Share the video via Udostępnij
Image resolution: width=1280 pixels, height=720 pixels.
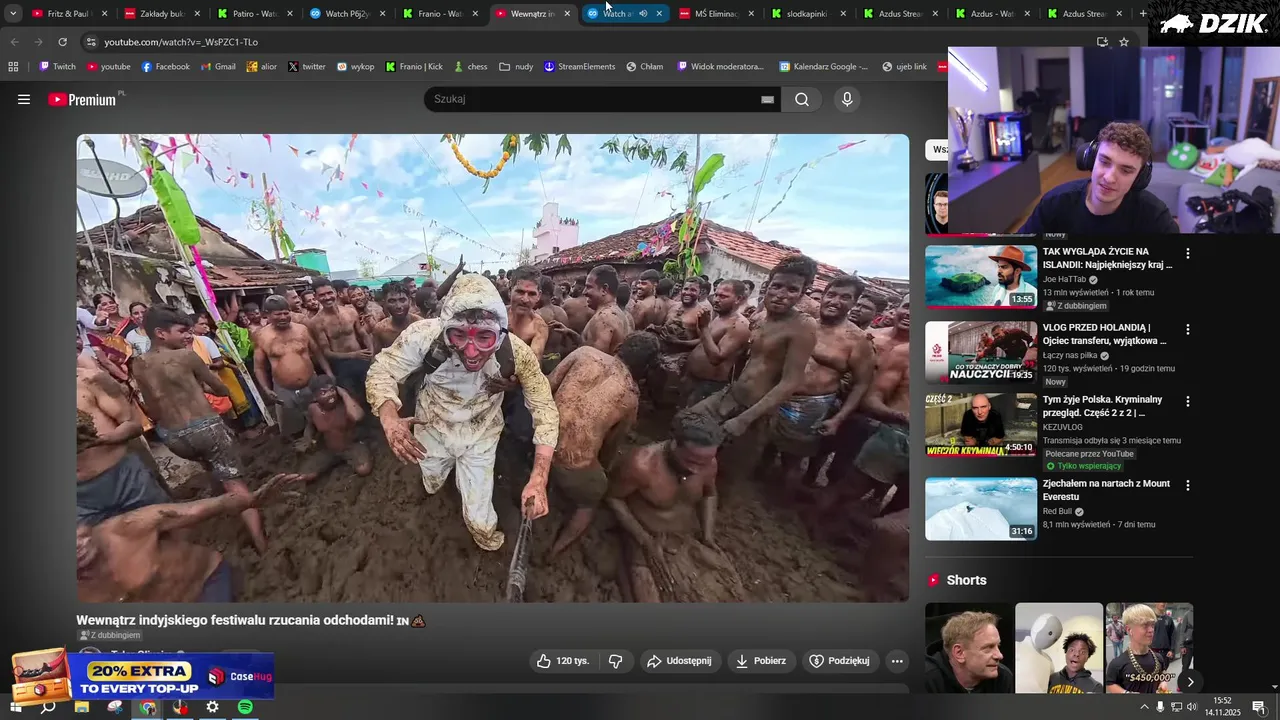pyautogui.click(x=679, y=661)
